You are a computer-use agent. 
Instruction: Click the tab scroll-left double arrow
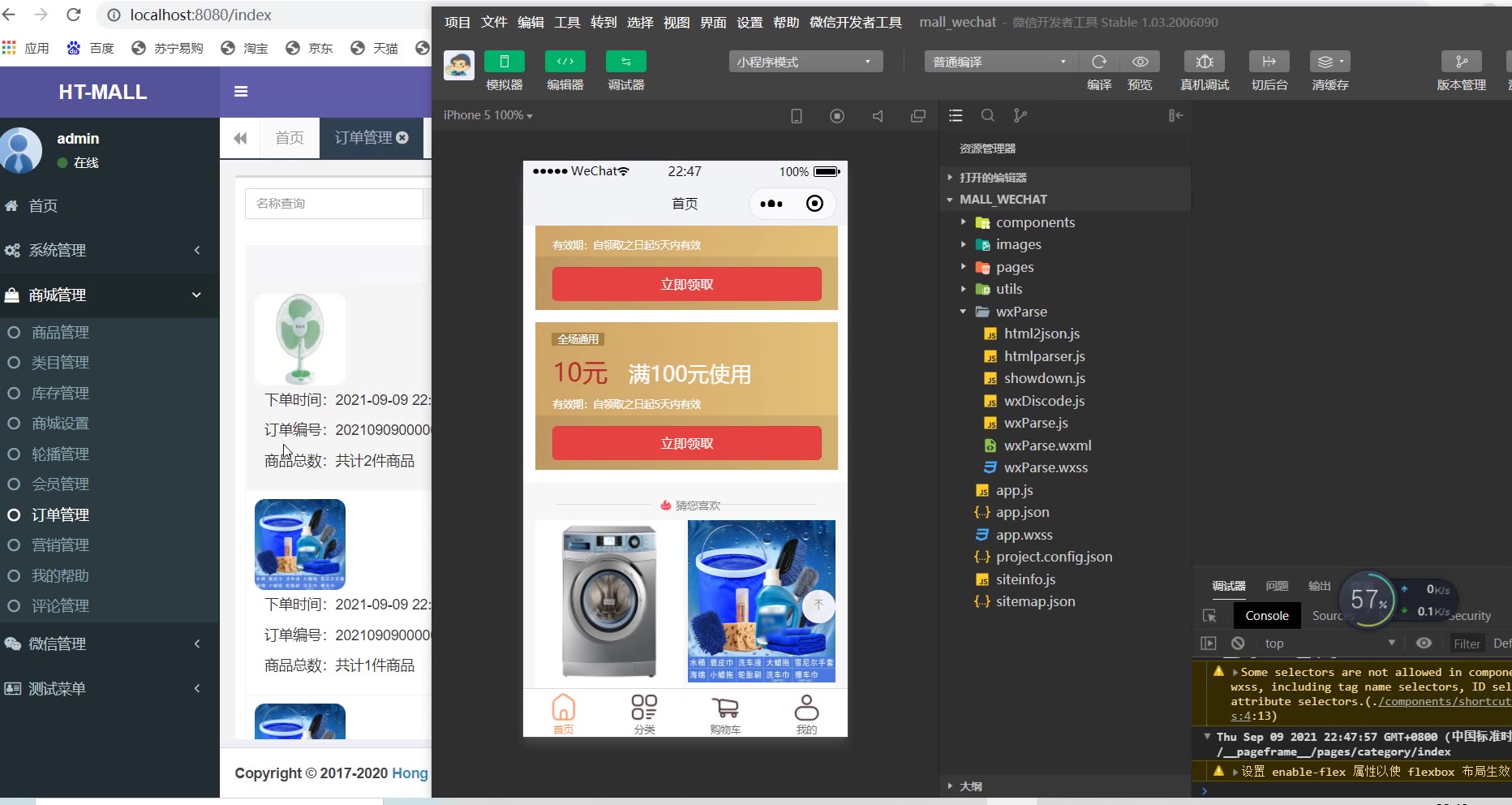(240, 138)
